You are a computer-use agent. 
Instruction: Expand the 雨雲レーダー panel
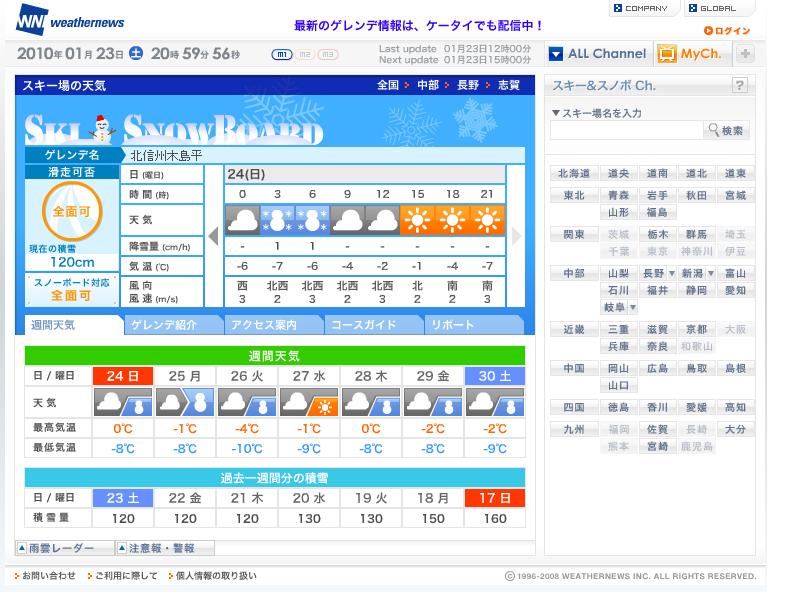[65, 548]
